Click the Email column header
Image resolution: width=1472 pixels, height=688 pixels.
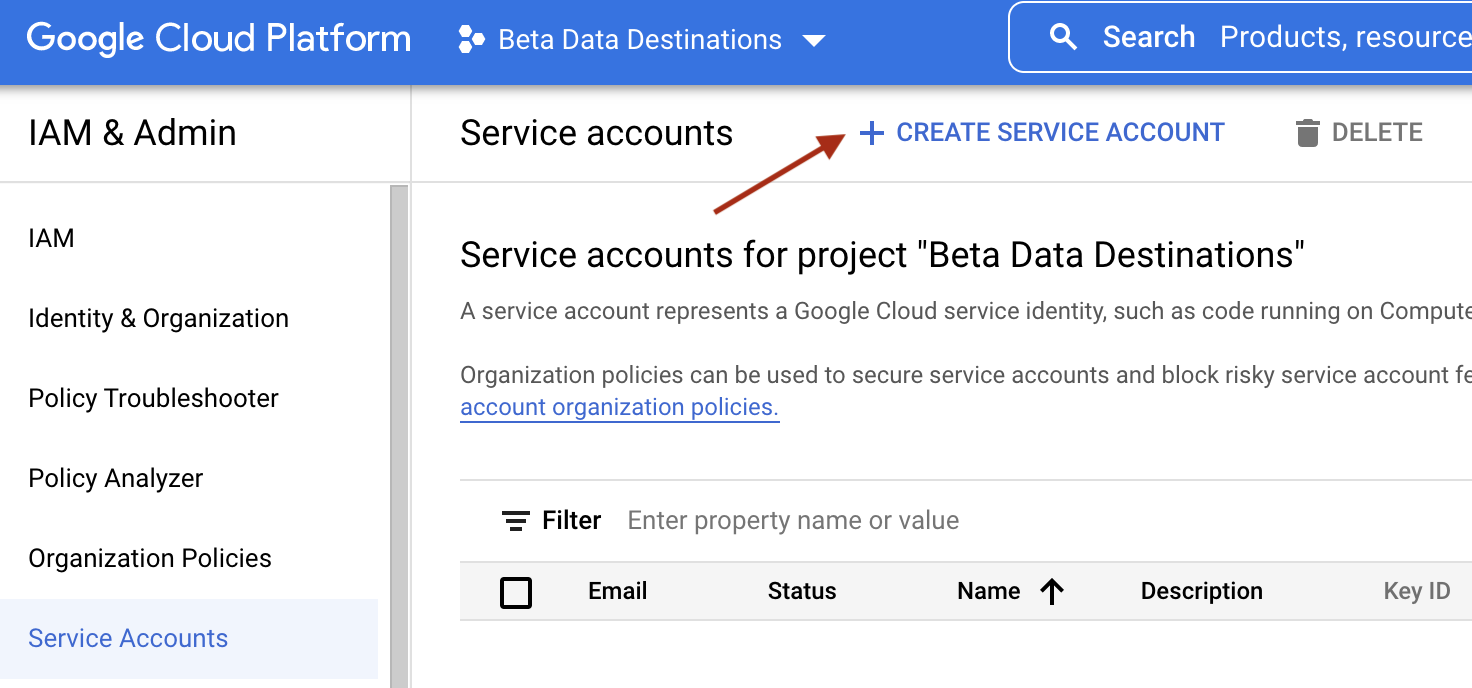pos(617,591)
